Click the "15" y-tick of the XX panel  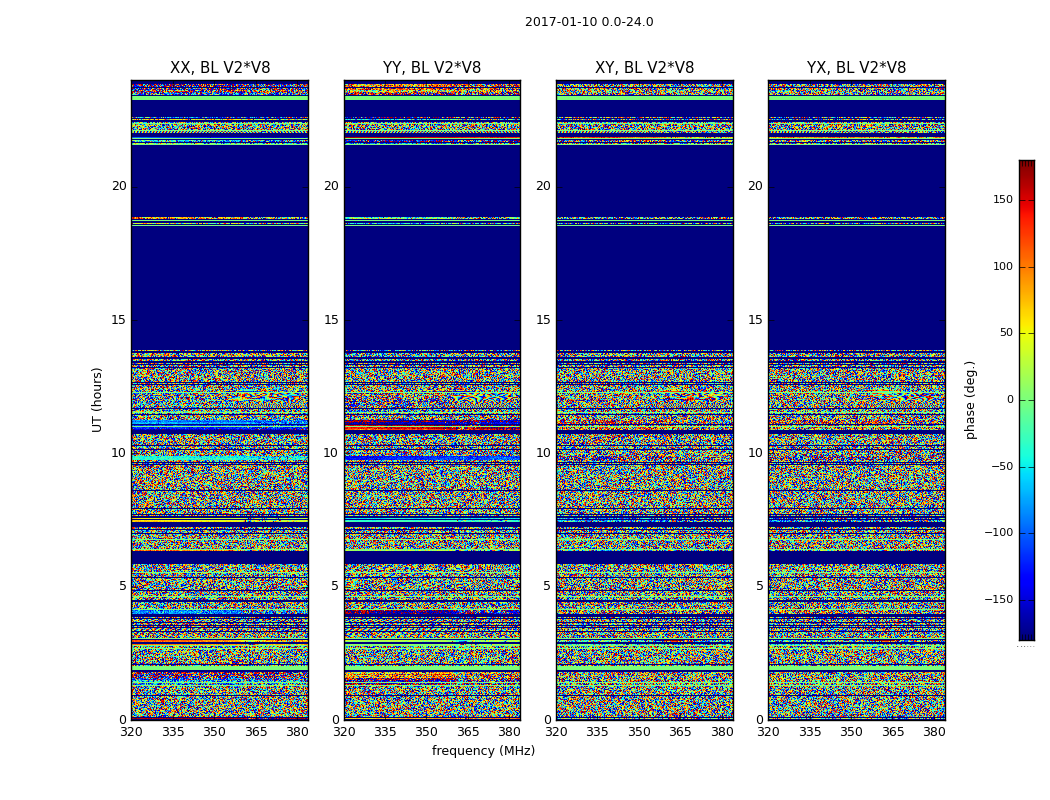(119, 319)
